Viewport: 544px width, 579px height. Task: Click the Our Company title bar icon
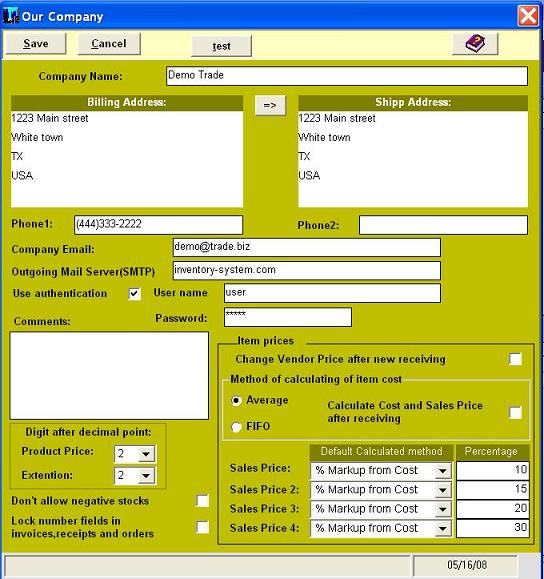pos(10,16)
